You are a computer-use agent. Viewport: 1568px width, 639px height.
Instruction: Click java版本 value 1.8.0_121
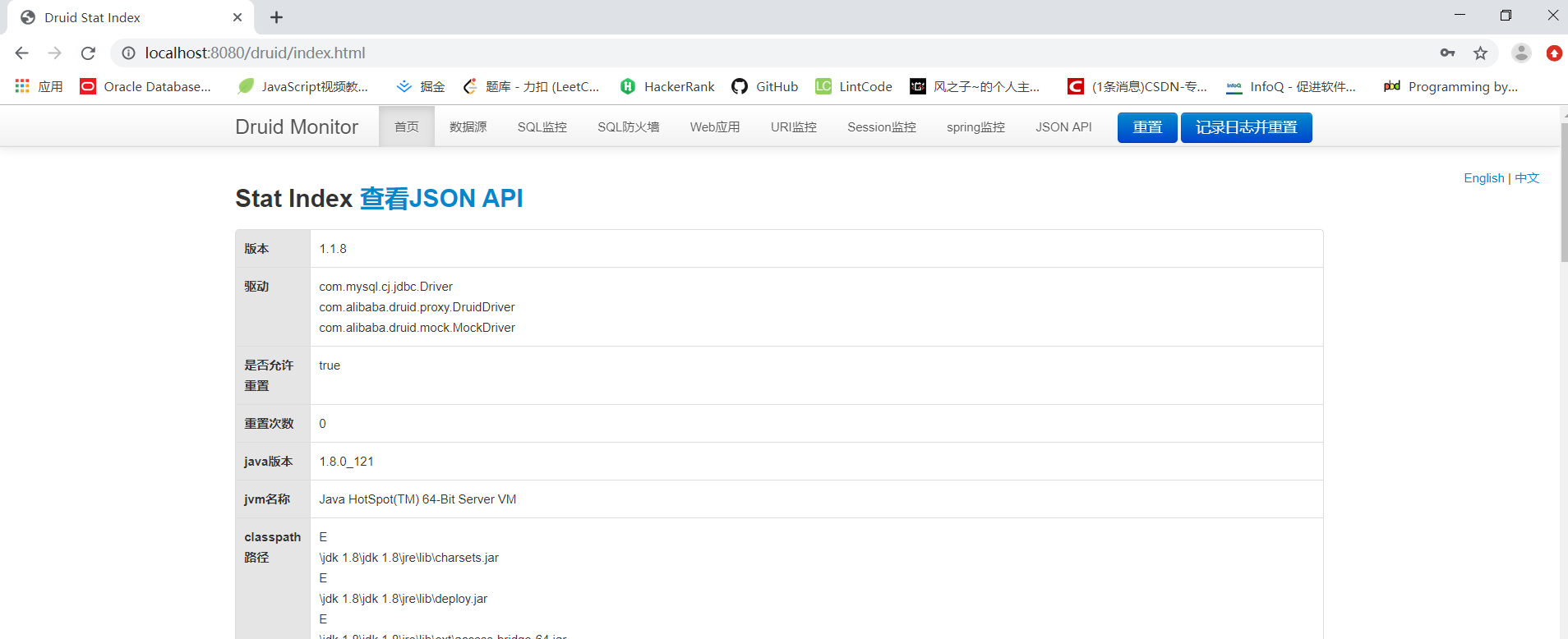coord(346,462)
